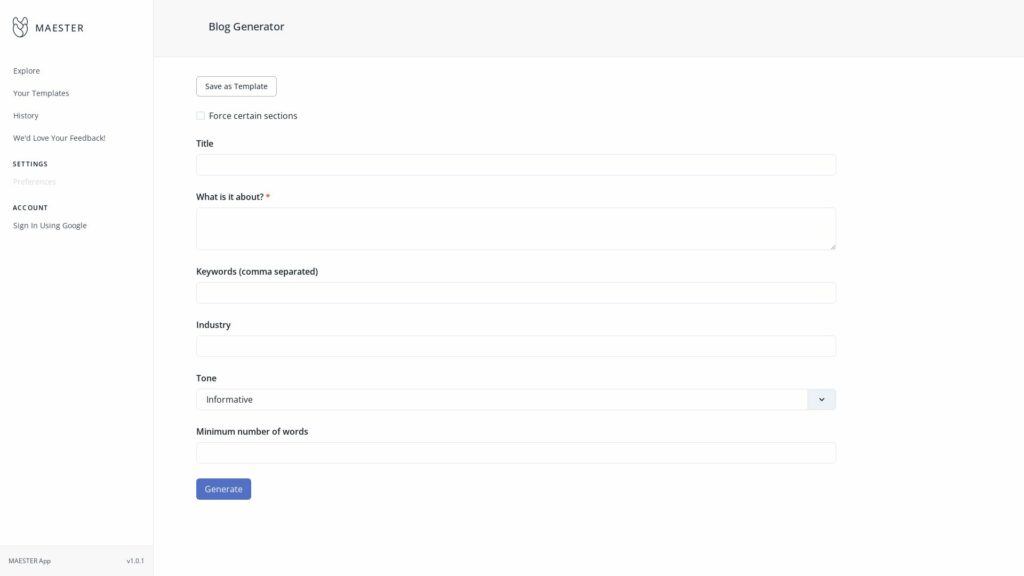Enable the Force certain sections checkbox
1024x576 pixels.
point(199,115)
